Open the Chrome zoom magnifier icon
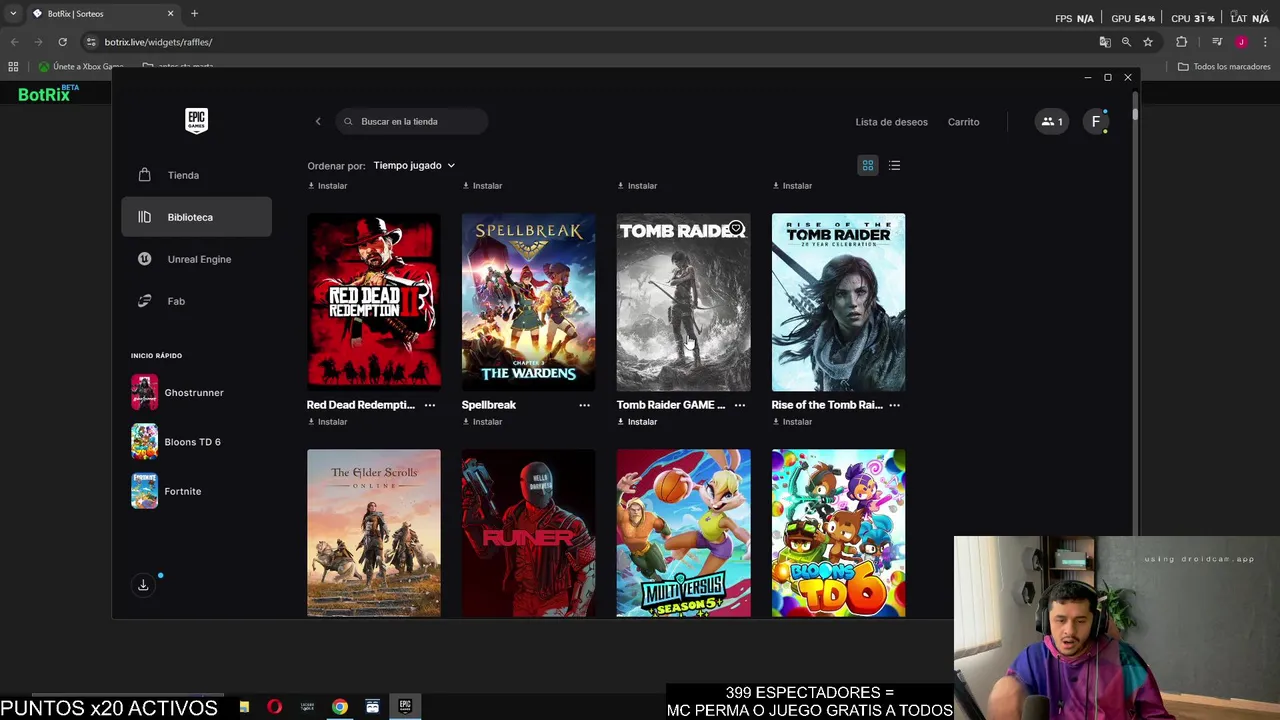Image resolution: width=1280 pixels, height=720 pixels. coord(1126,42)
